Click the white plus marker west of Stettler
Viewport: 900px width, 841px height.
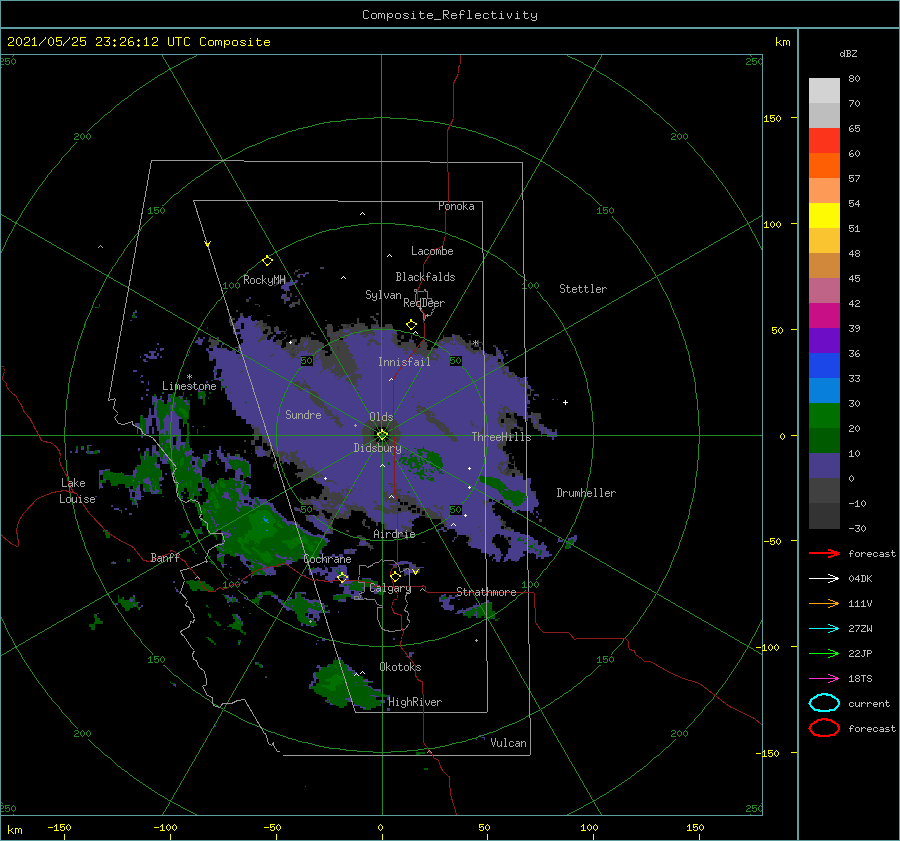[565, 402]
